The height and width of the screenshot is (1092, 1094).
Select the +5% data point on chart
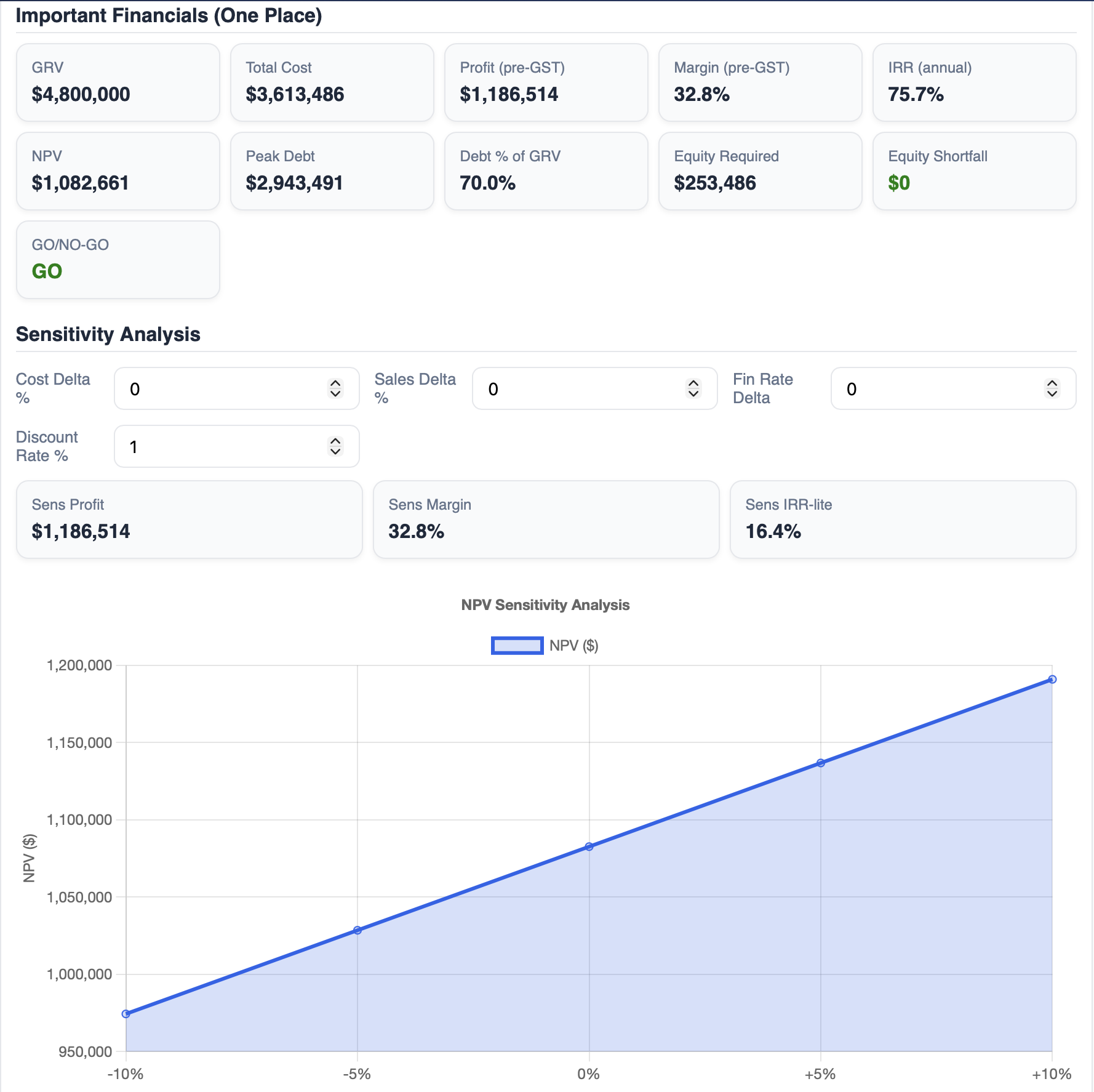pyautogui.click(x=821, y=763)
